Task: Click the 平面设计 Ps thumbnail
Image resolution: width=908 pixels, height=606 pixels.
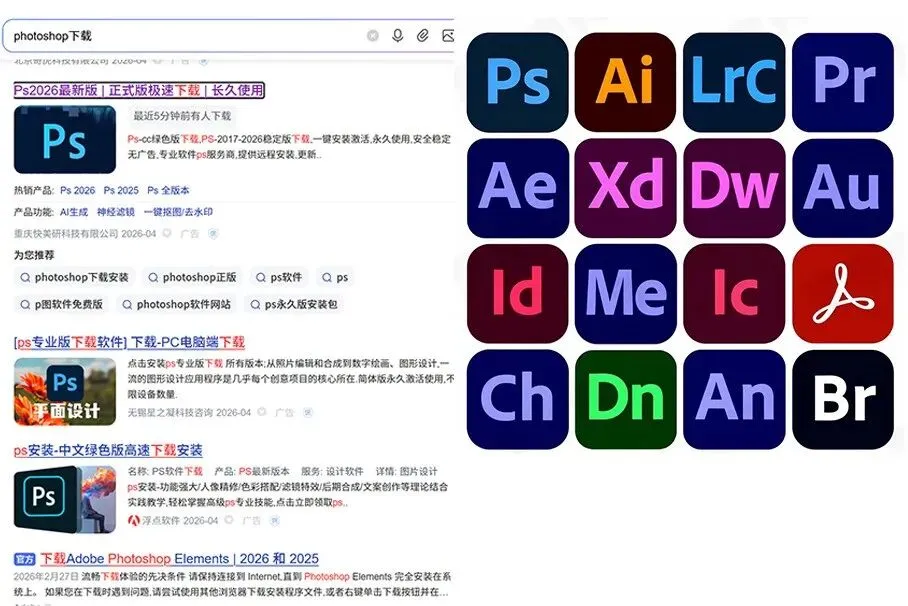Action: tap(65, 392)
